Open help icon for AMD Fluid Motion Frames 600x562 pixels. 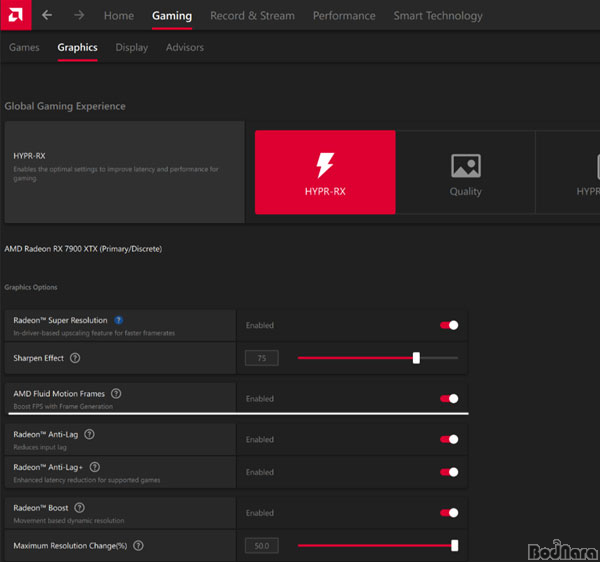116,393
